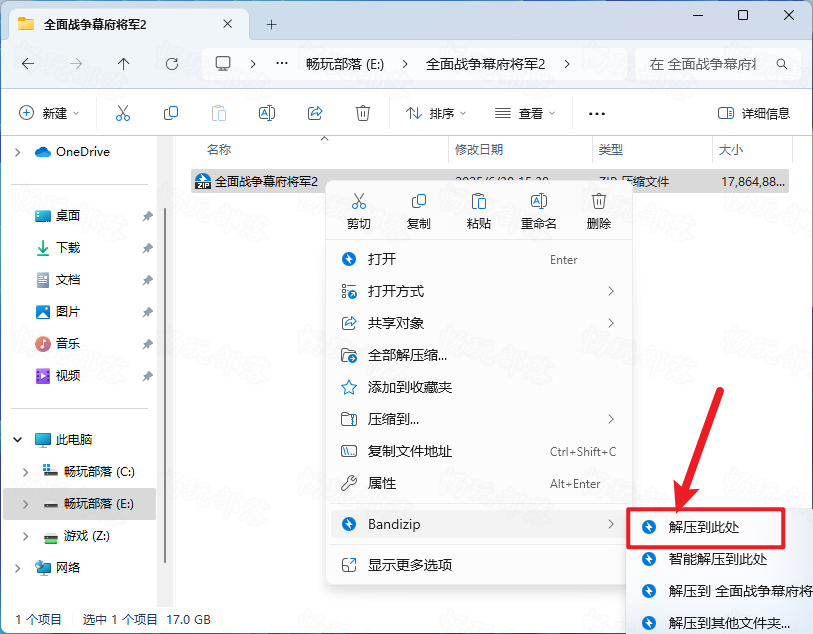Expand the OneDrive tree node
Screen dimensions: 813x634
pyautogui.click(x=18, y=152)
